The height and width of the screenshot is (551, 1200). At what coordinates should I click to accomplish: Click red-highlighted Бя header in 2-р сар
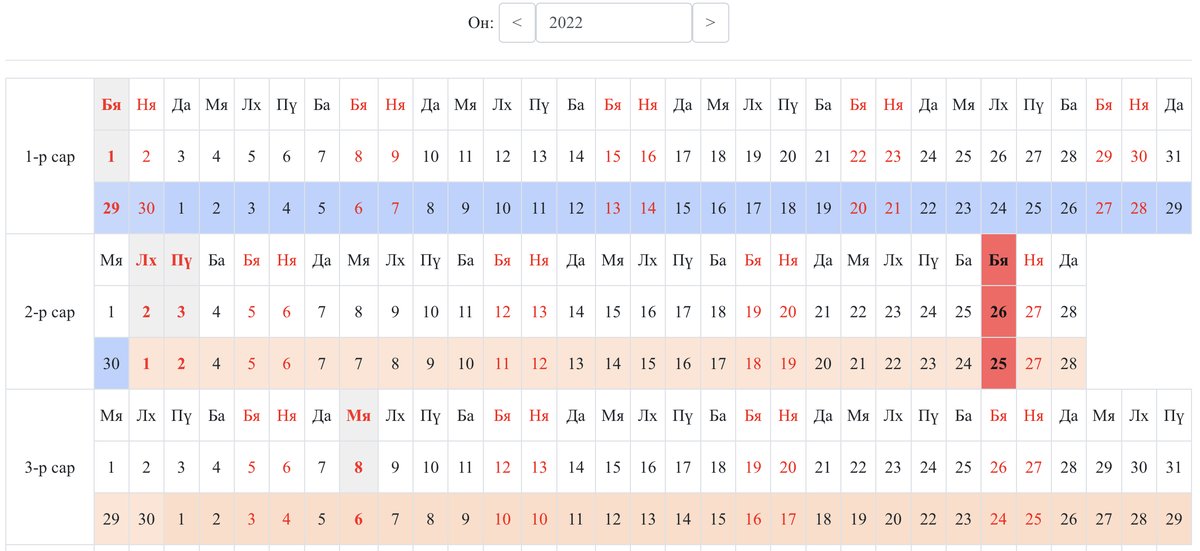998,260
